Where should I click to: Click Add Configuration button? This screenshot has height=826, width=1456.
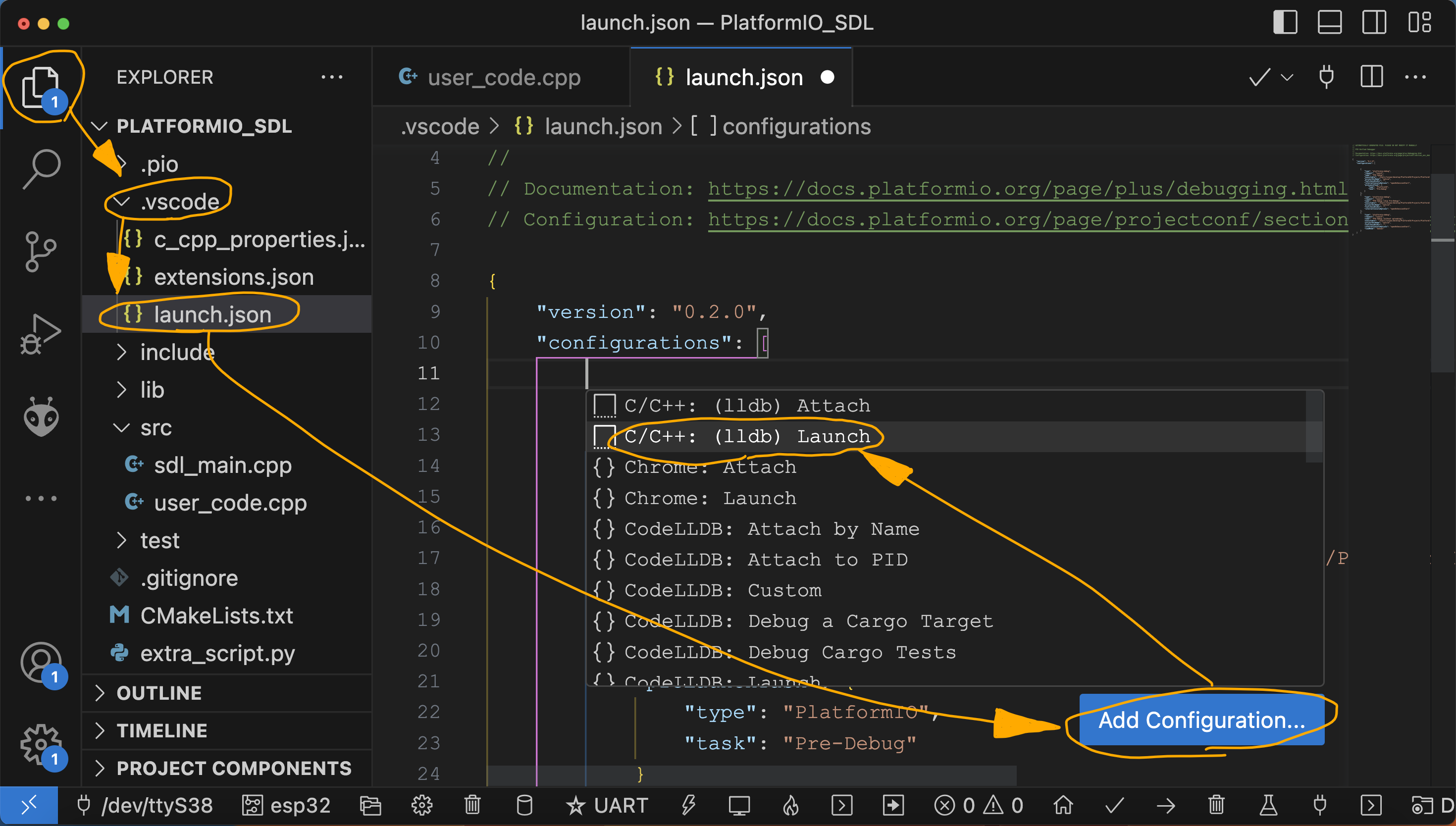coord(1201,720)
